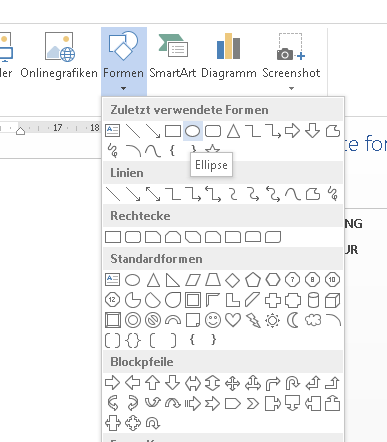The height and width of the screenshot is (442, 387).
Task: Choose the U-turn block arrow
Action: click(x=293, y=383)
